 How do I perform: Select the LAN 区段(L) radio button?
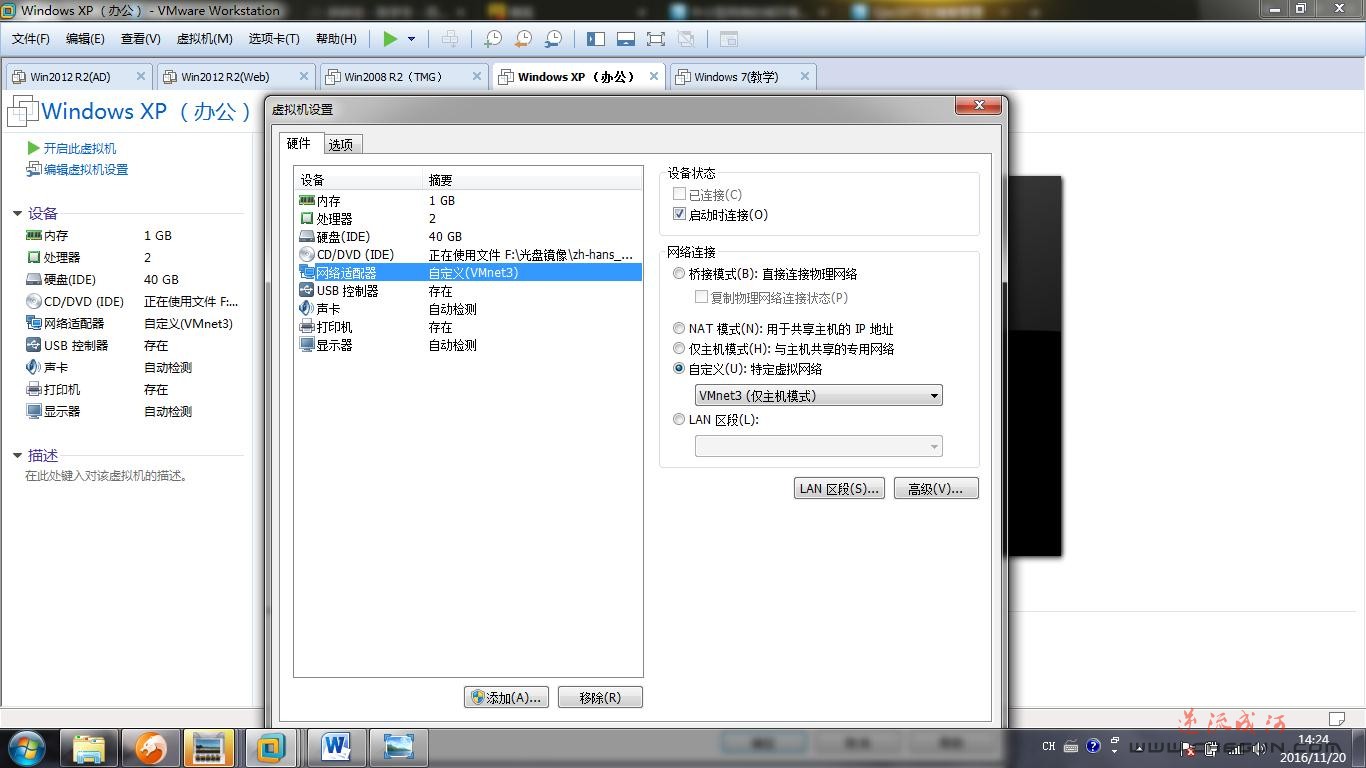click(x=680, y=420)
